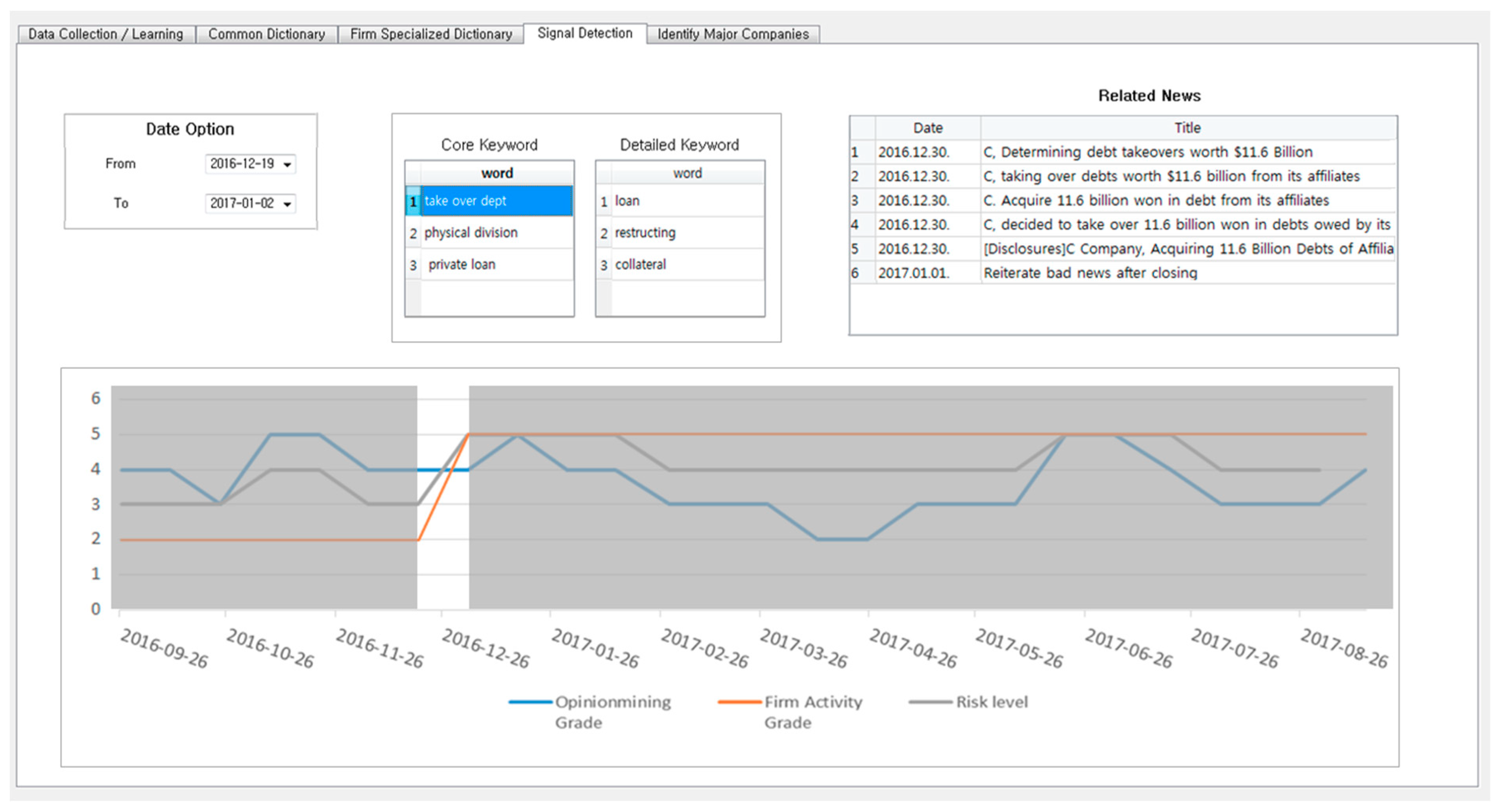Click the Related News Date column header
This screenshot has width=1496, height=812.
(927, 128)
